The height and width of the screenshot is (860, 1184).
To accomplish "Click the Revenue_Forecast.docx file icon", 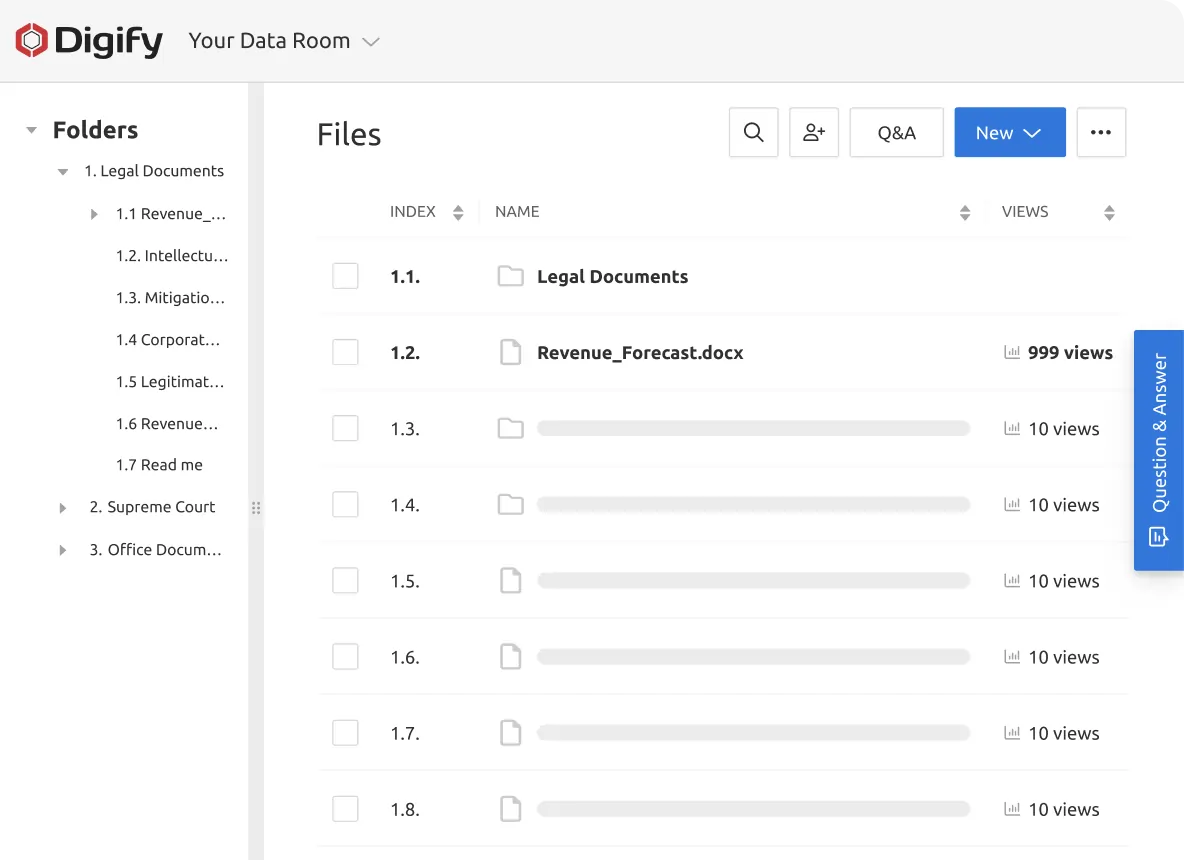I will click(x=511, y=353).
